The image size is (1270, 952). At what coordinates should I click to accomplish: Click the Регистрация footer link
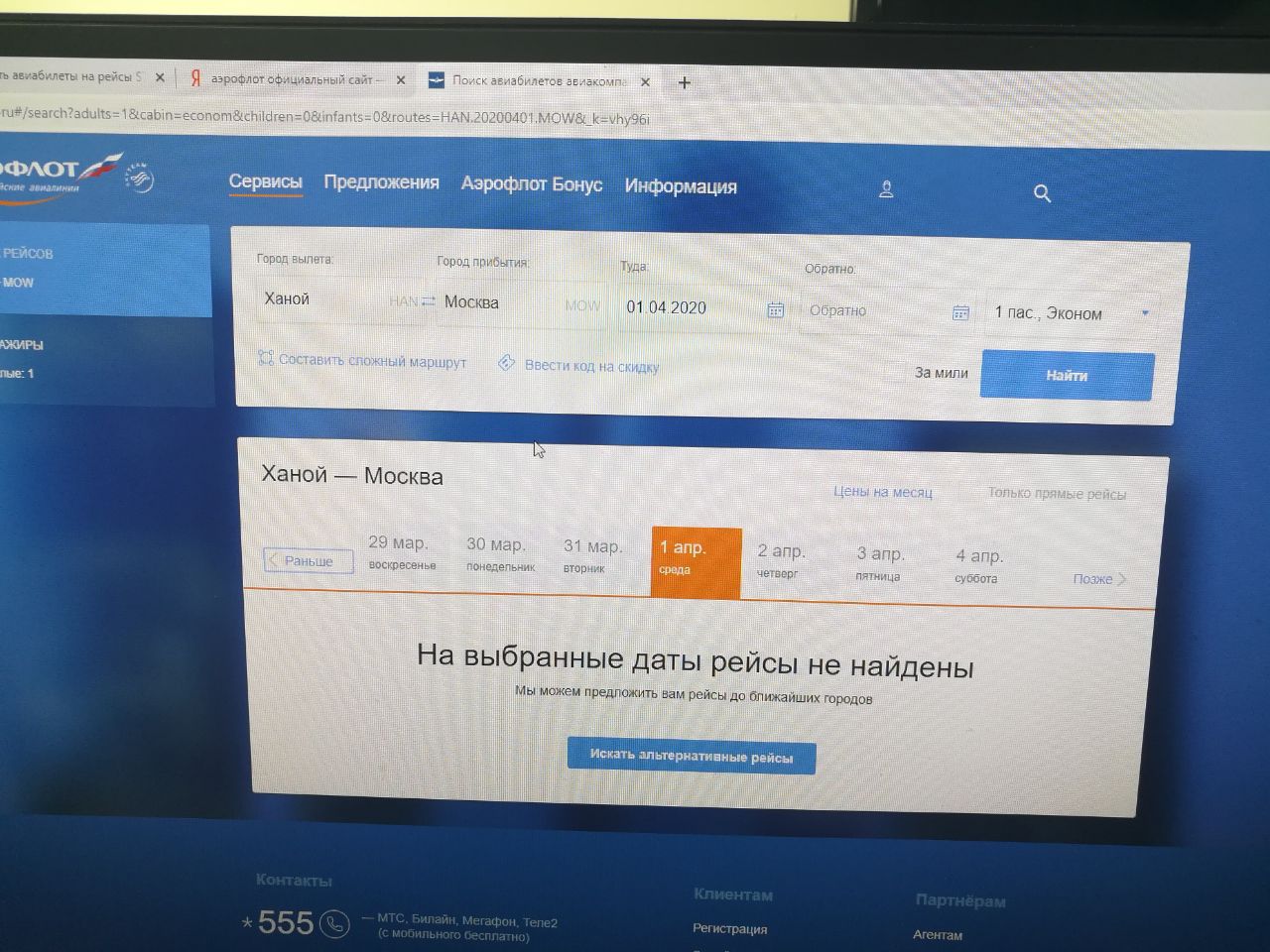(x=729, y=929)
